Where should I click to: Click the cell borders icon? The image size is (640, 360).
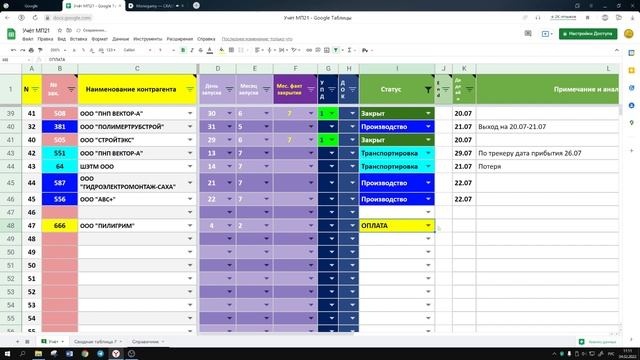(231, 50)
